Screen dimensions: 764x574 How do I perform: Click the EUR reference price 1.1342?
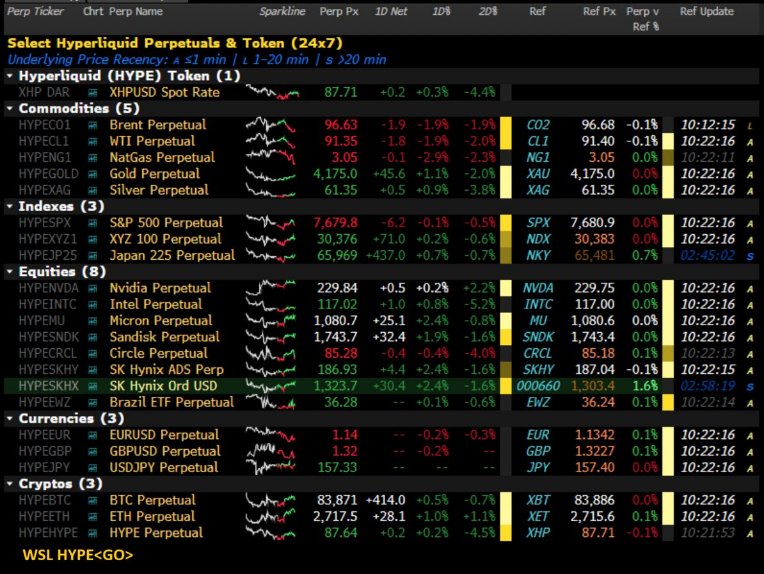pyautogui.click(x=594, y=435)
